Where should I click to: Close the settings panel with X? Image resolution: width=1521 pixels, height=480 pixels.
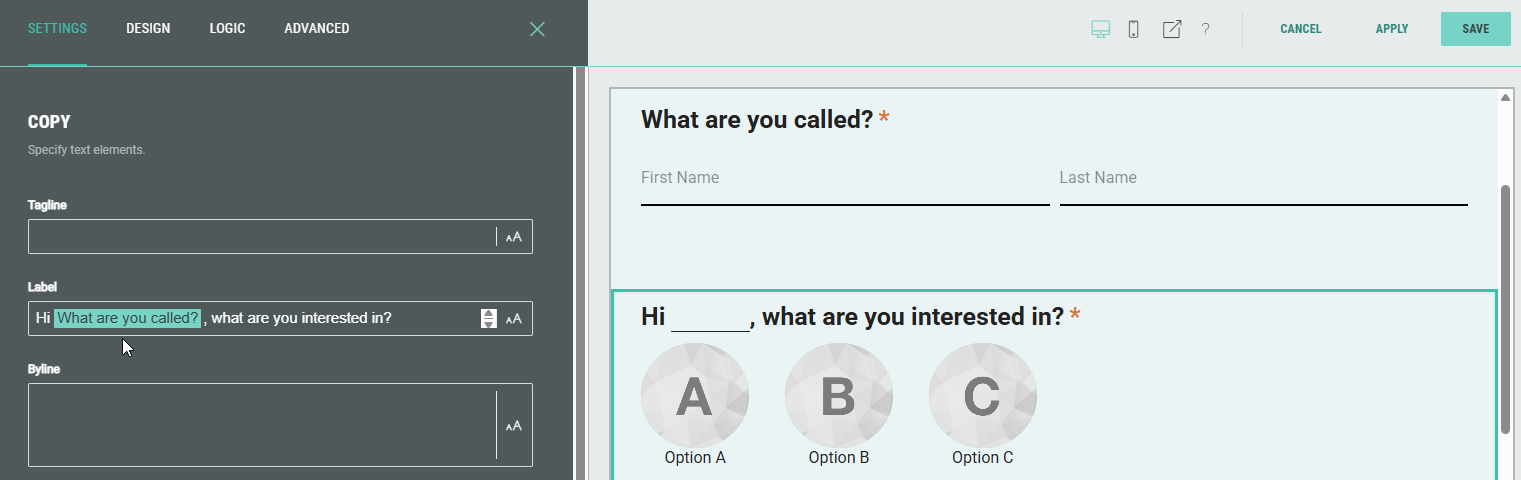tap(537, 29)
